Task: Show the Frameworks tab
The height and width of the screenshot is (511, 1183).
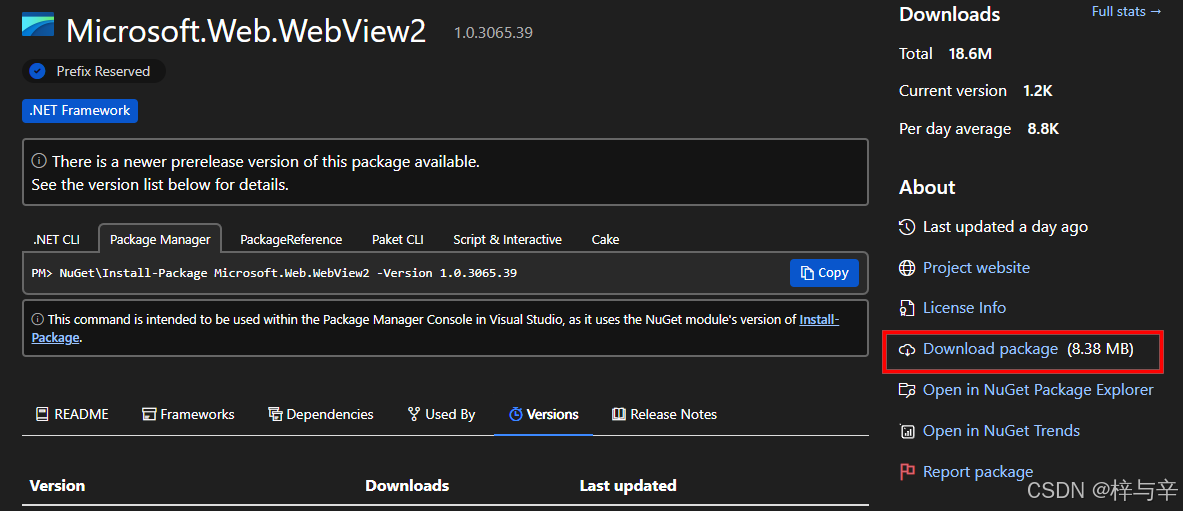Action: [x=189, y=414]
